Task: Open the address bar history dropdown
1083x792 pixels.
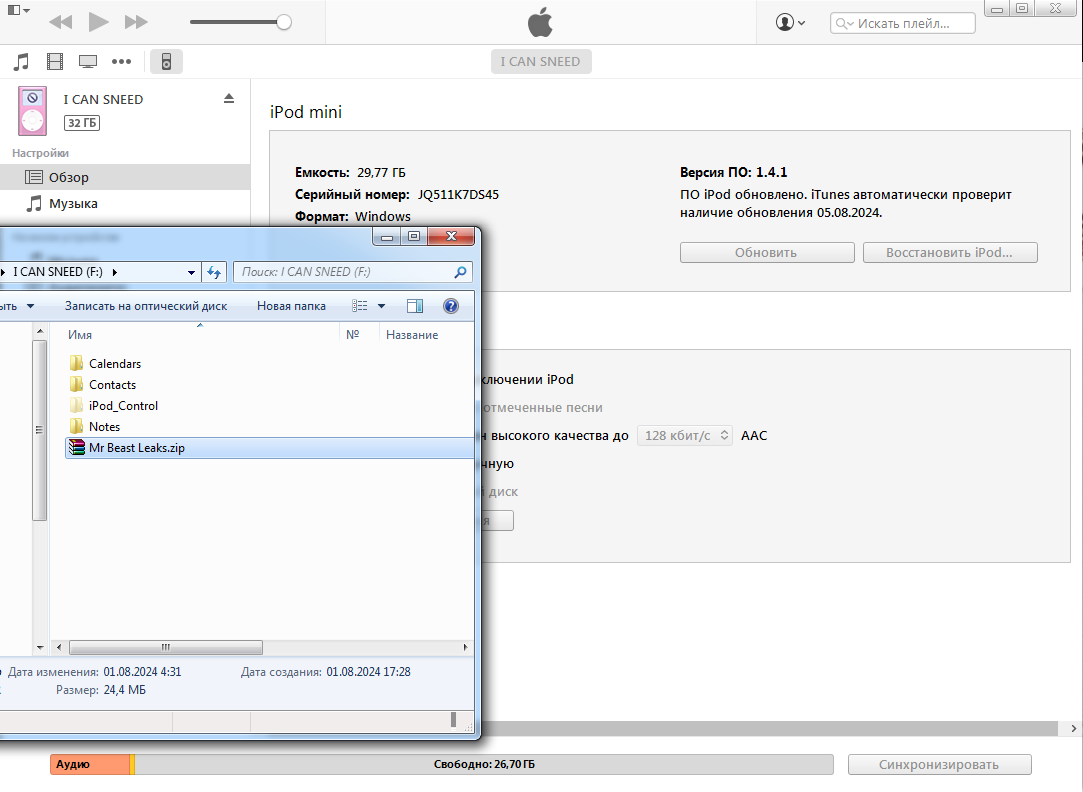Action: [191, 272]
